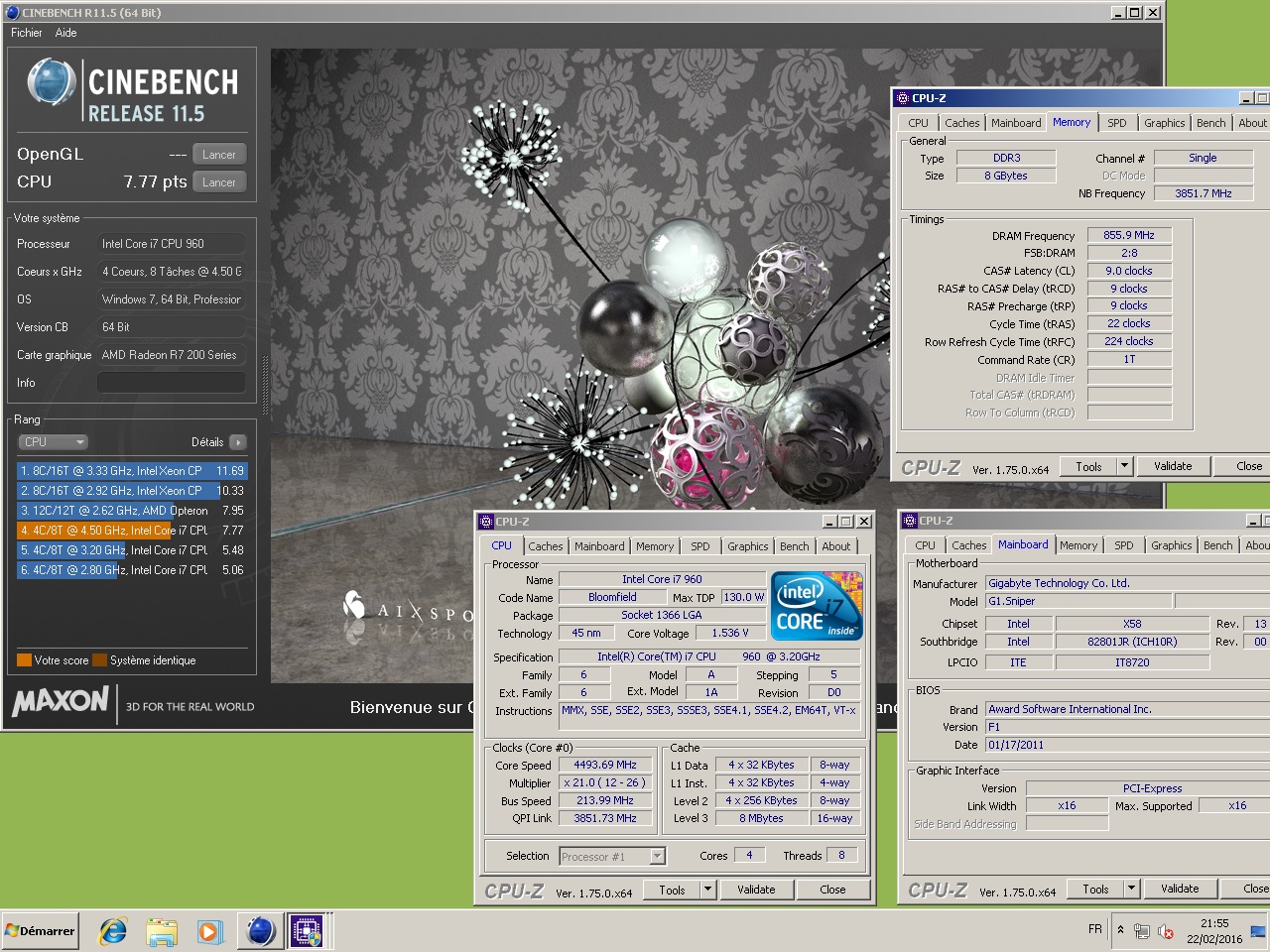Open the Aide menu in Cinebench

pos(66,33)
